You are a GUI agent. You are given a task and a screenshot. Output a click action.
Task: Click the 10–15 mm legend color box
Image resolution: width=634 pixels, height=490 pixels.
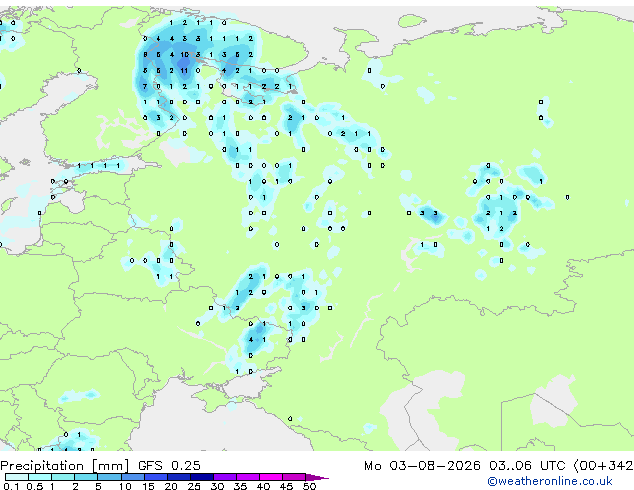[x=133, y=477]
